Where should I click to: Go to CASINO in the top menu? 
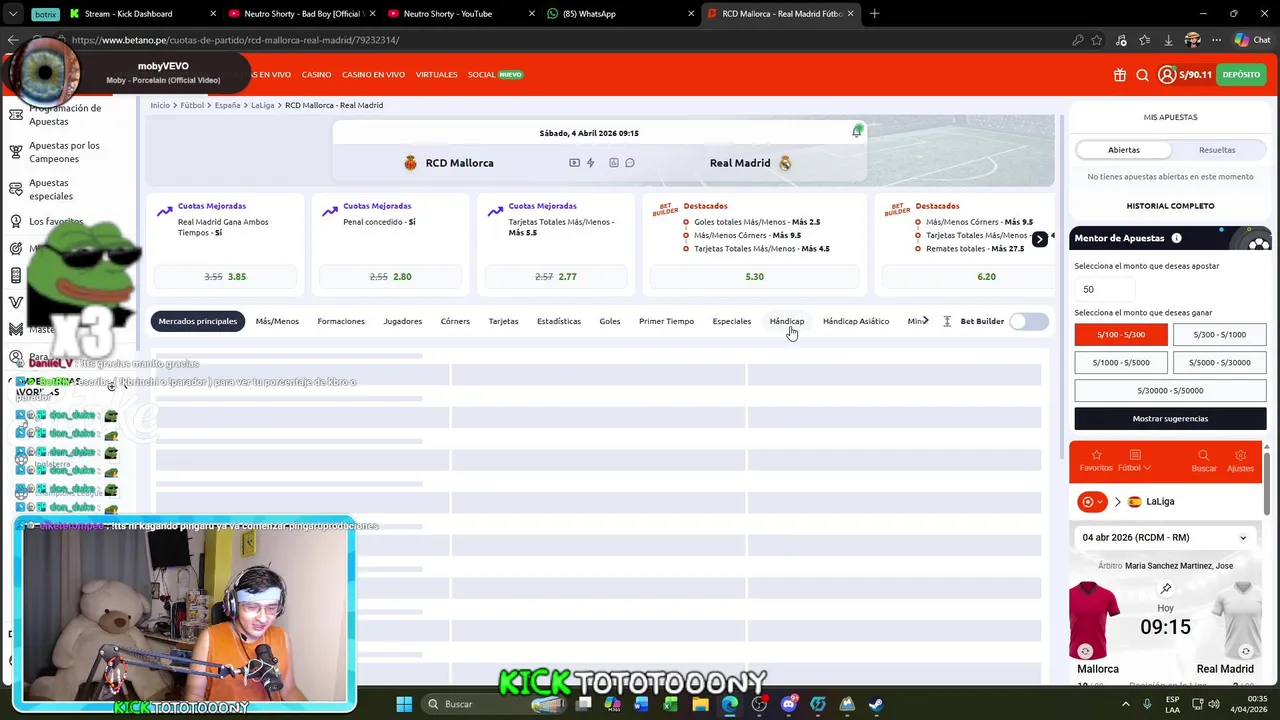pos(316,75)
